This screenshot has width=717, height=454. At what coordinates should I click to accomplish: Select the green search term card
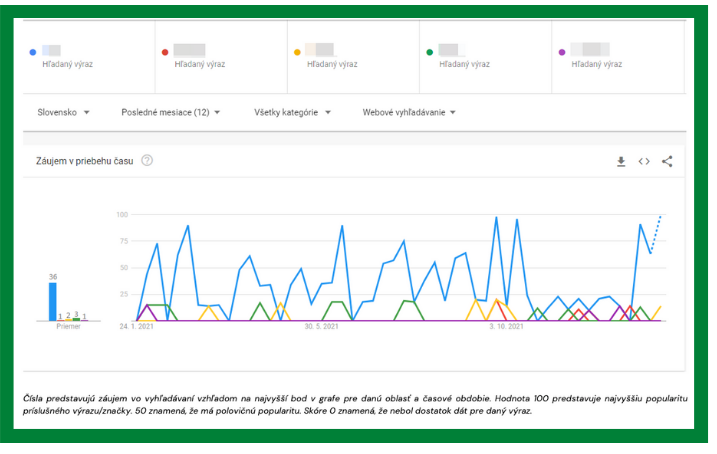point(486,57)
